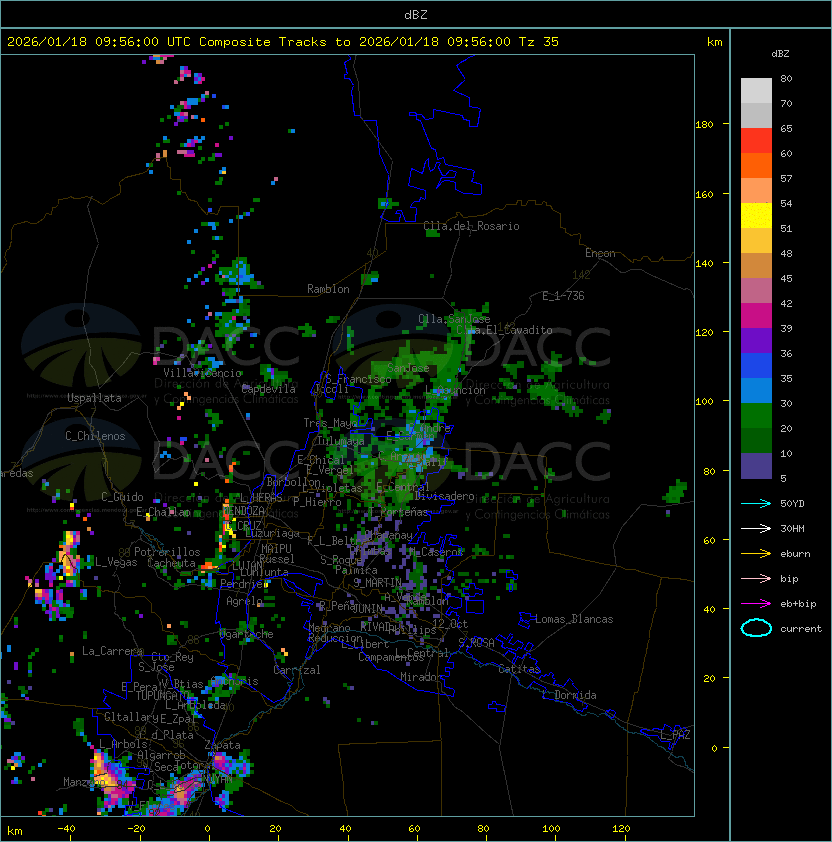Click the white 30HM arrow legend icon
Viewport: 832px width, 842px height.
pos(756,528)
